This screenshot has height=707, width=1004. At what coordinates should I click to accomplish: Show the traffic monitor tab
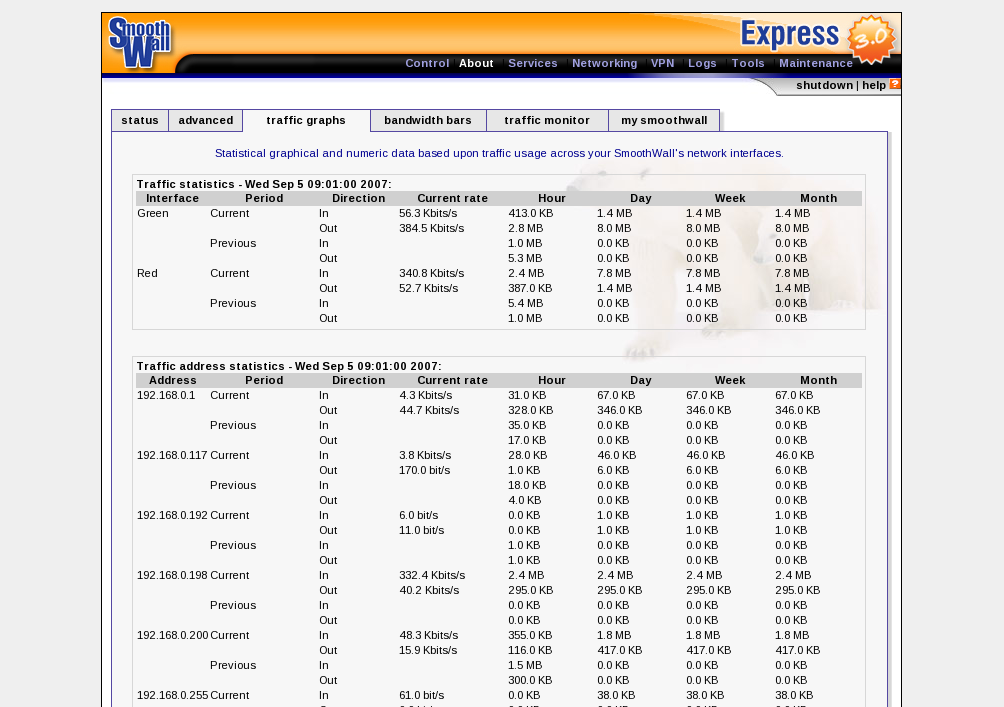coord(547,120)
